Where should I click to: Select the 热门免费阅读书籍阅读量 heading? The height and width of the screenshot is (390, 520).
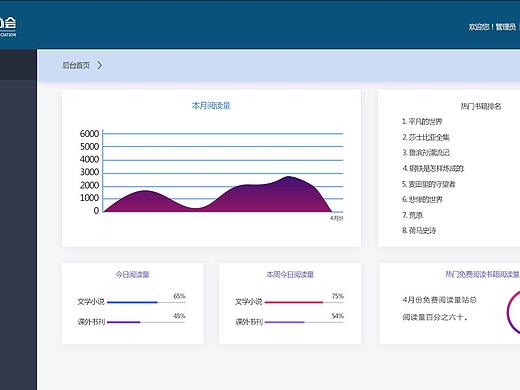coord(482,274)
